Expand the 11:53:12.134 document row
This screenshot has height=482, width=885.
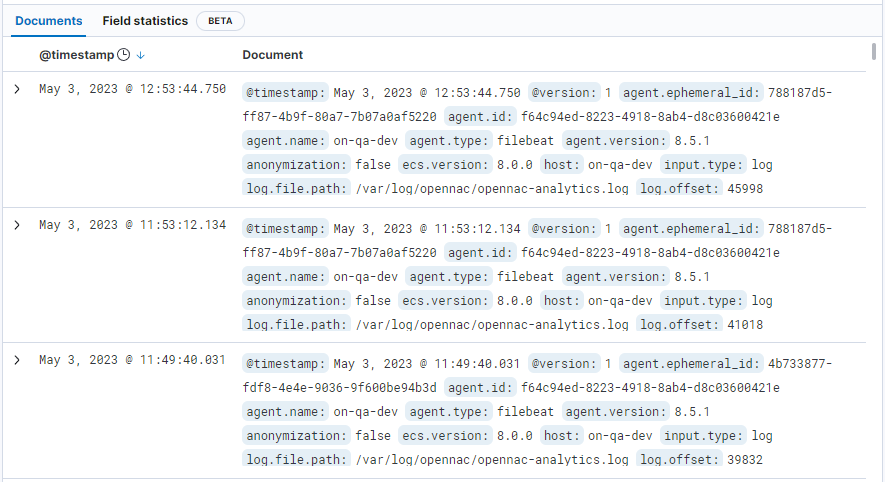tap(17, 225)
